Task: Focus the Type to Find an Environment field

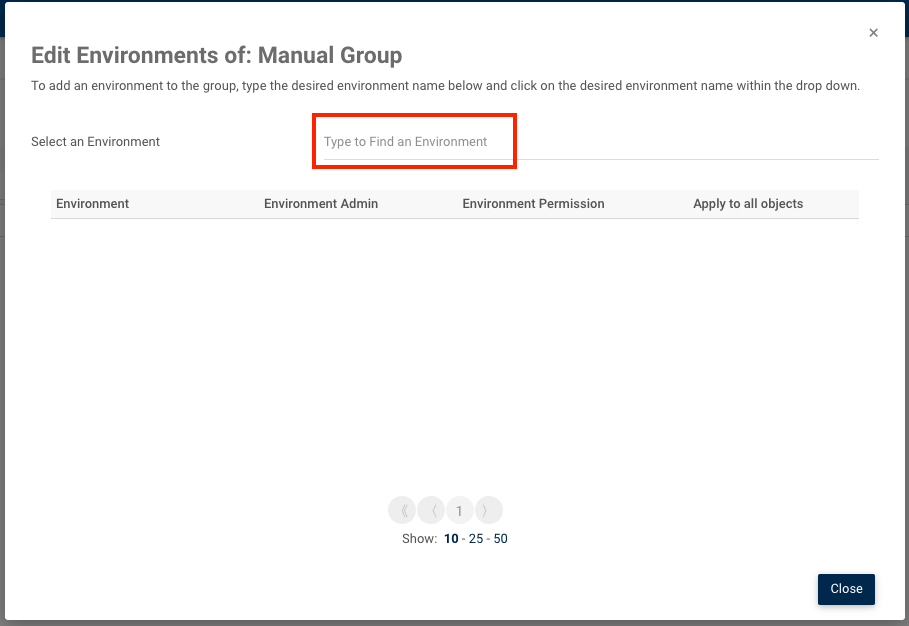Action: pyautogui.click(x=600, y=142)
